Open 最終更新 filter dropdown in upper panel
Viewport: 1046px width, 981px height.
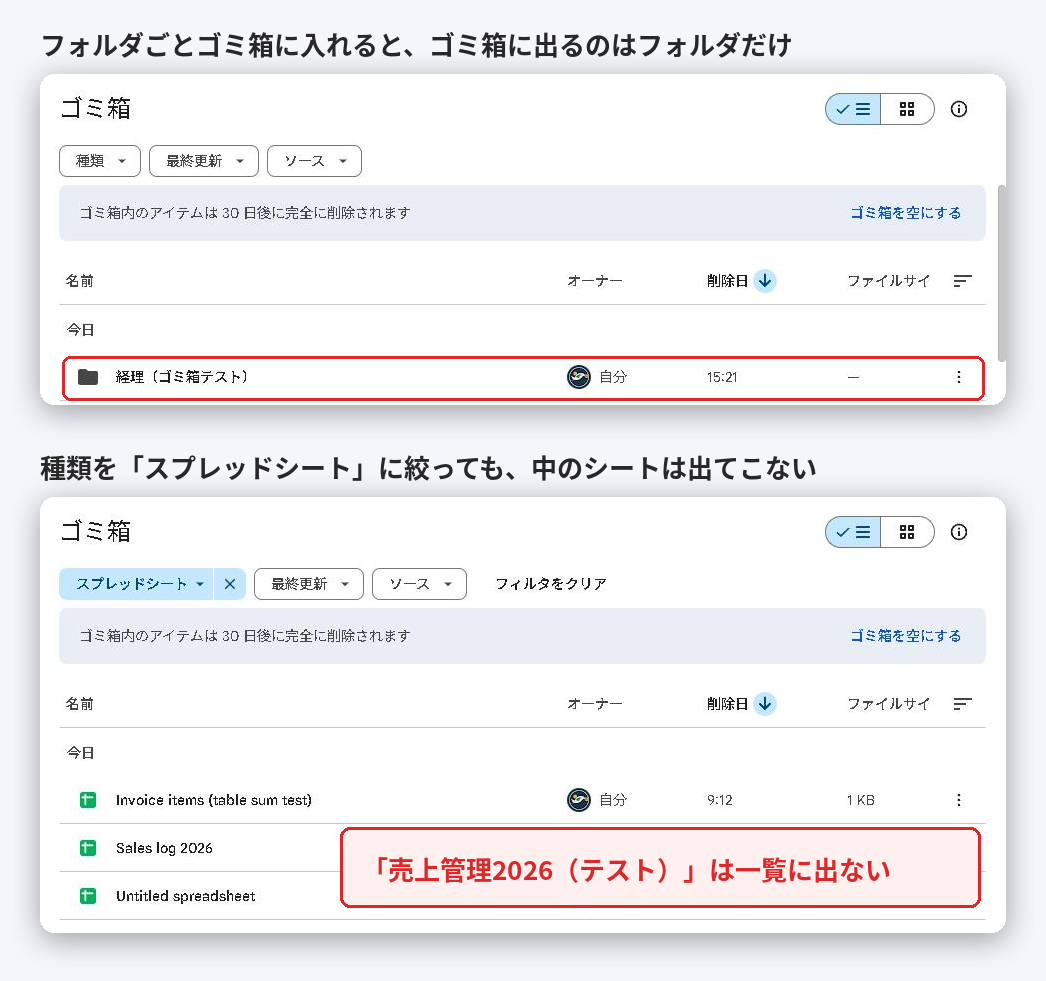(203, 161)
